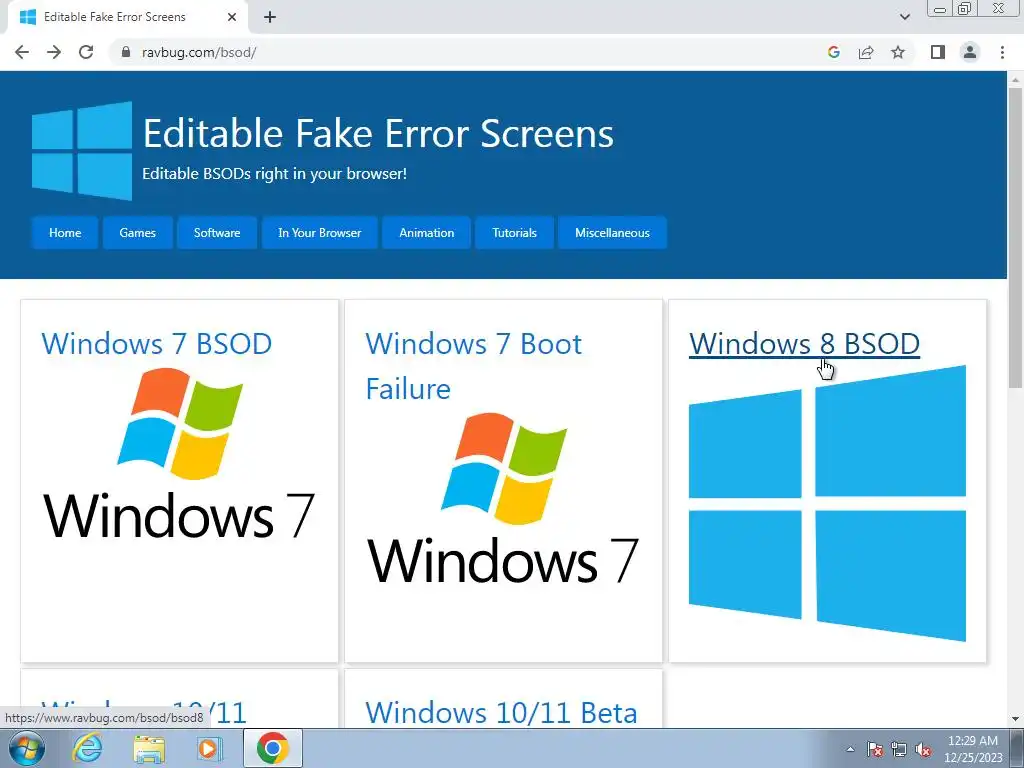The image size is (1024, 768).
Task: Click the address bar URL
Action: [x=199, y=52]
